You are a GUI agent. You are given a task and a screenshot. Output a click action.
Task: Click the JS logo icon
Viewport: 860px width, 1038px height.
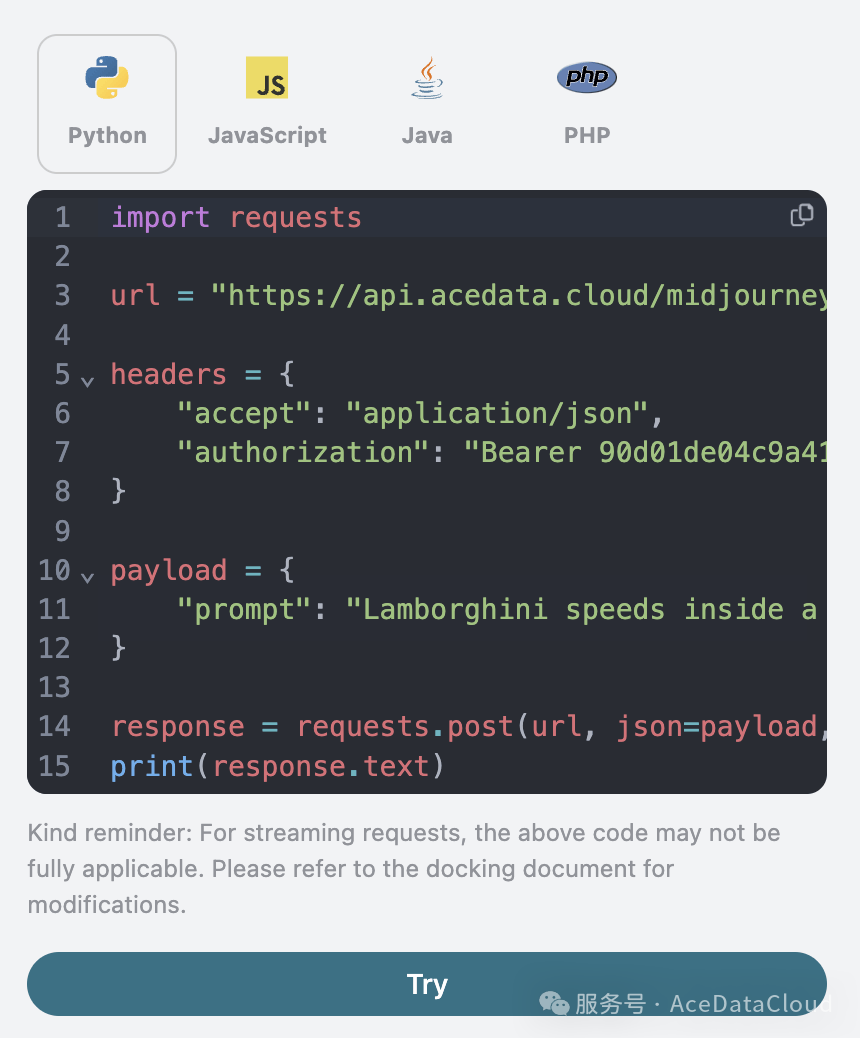[x=267, y=77]
